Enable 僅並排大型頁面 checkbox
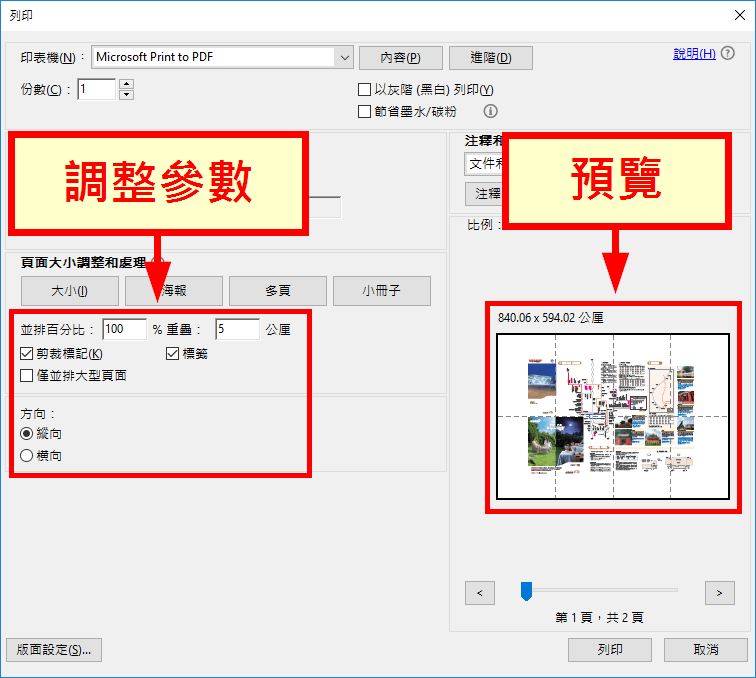 tap(27, 375)
